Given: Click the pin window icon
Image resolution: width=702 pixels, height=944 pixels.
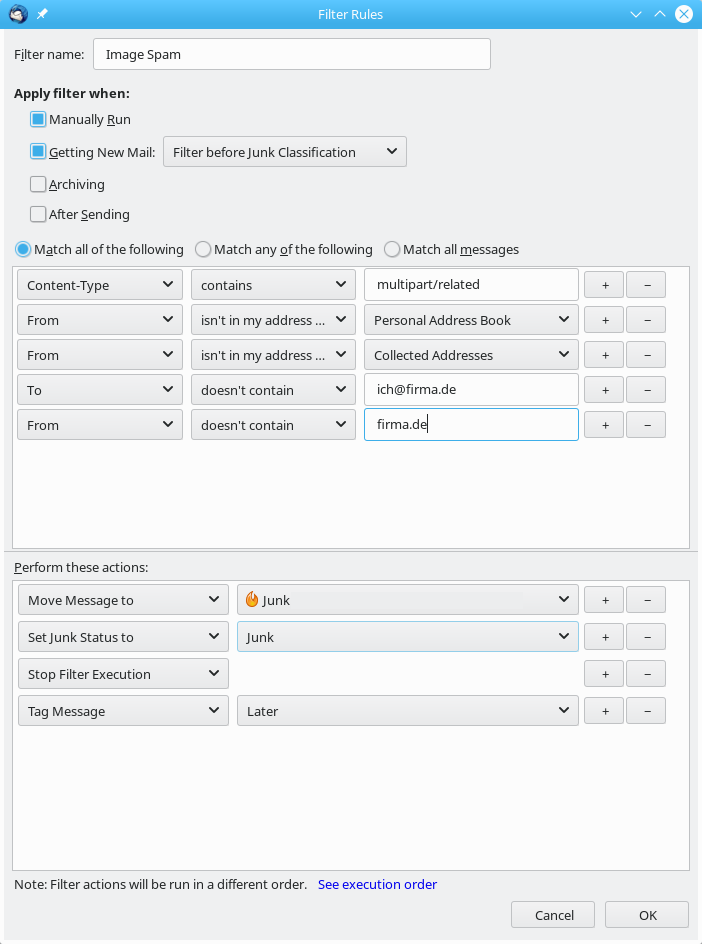Looking at the screenshot, I should tap(42, 14).
